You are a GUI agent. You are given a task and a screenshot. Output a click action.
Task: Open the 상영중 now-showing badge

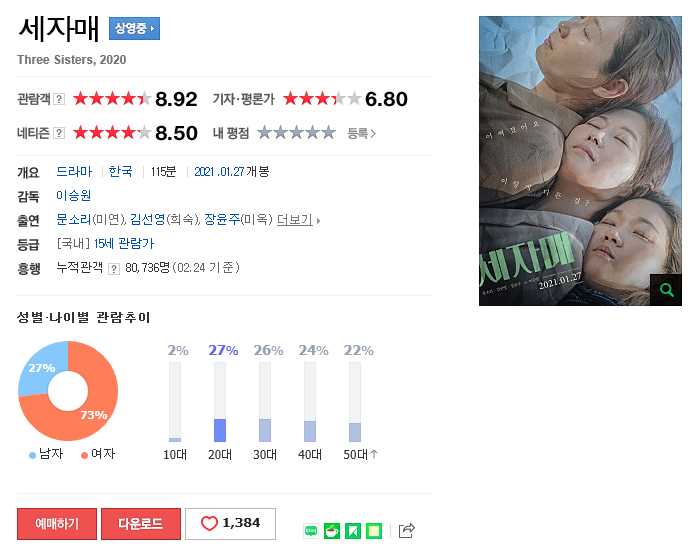134,29
